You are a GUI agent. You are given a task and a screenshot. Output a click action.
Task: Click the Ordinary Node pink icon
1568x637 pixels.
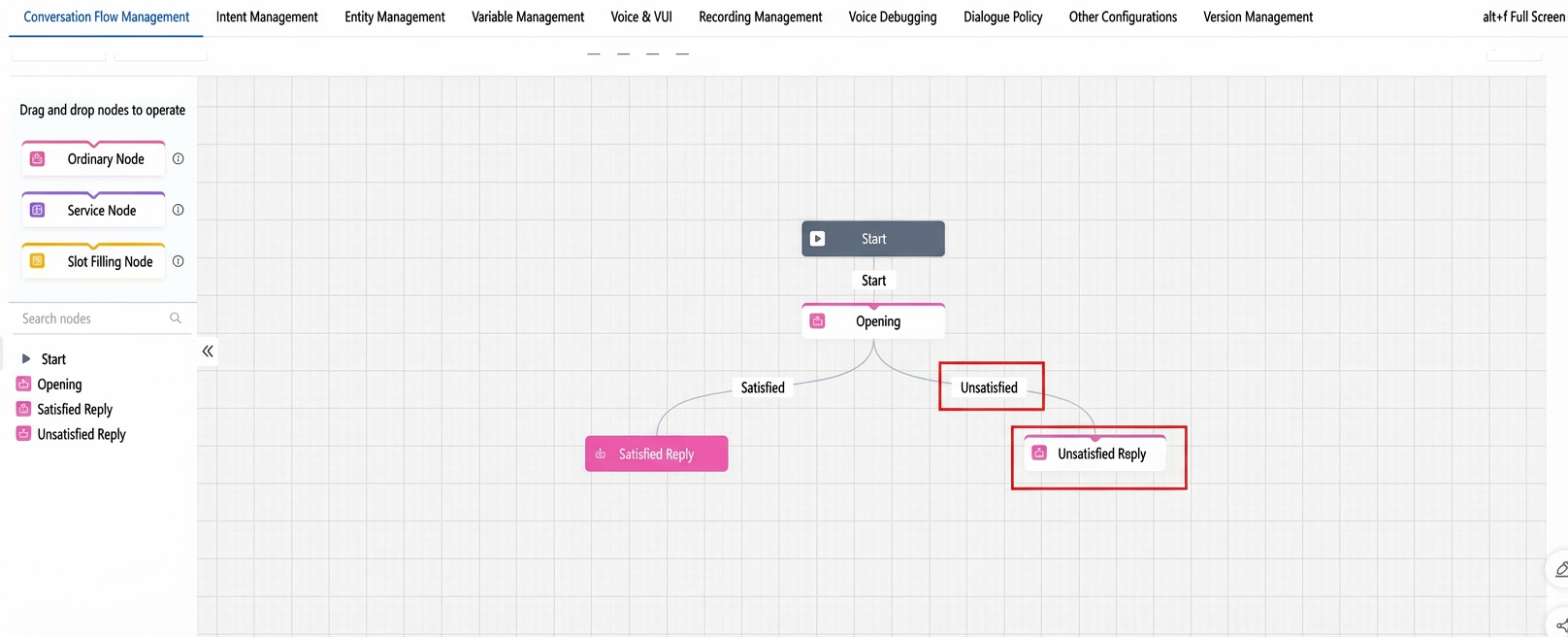(x=37, y=159)
